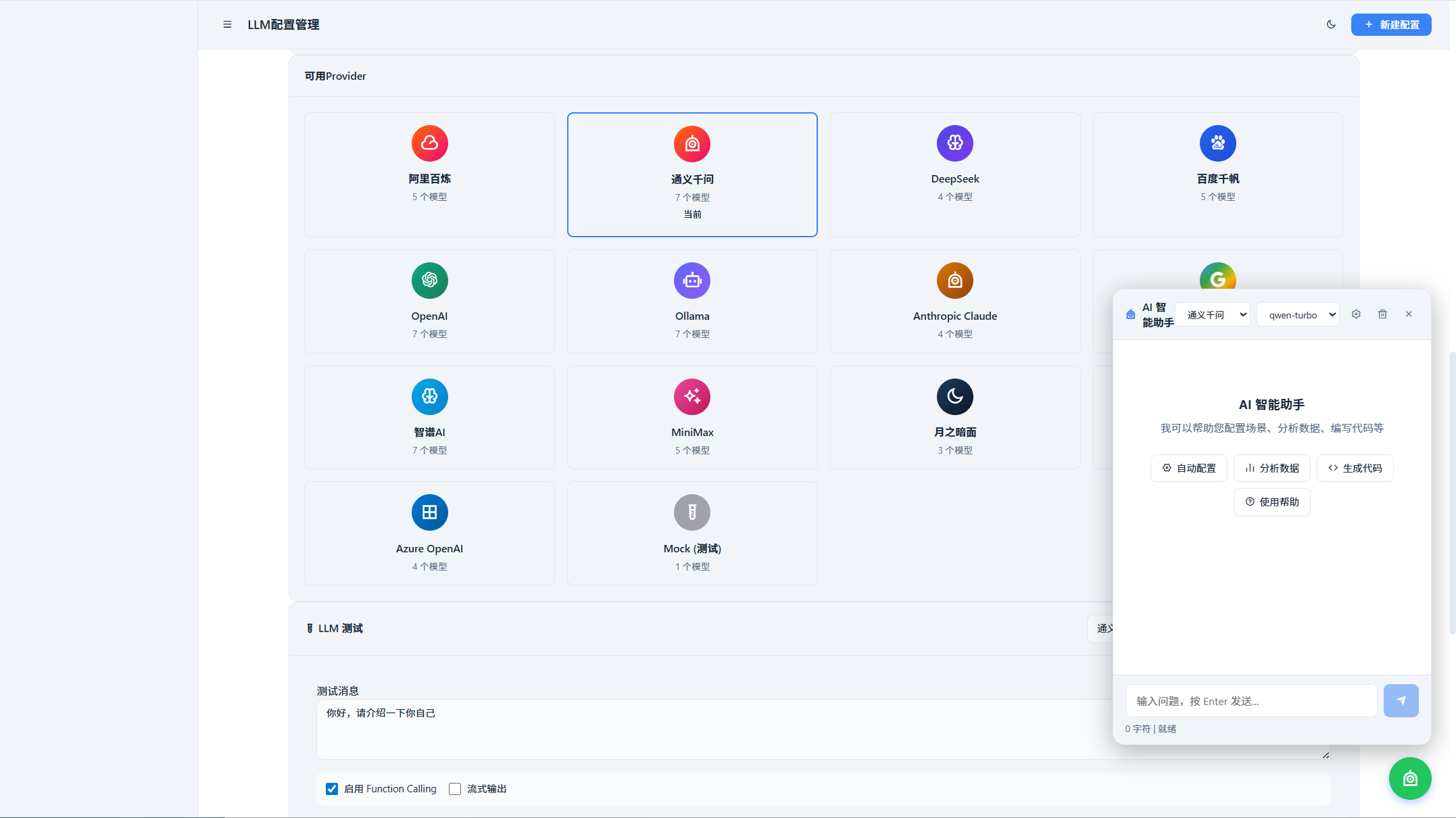
Task: Click the 月之暗面 card name
Action: click(x=955, y=433)
